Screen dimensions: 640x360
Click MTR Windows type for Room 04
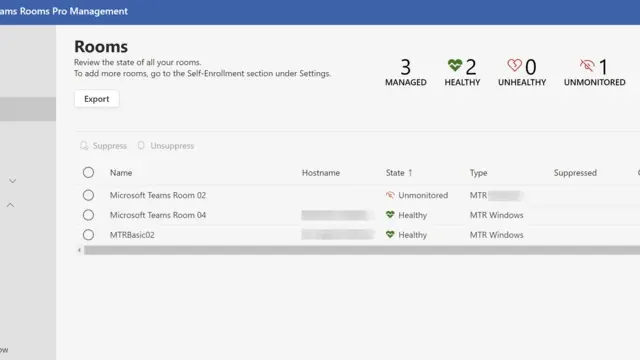point(496,215)
